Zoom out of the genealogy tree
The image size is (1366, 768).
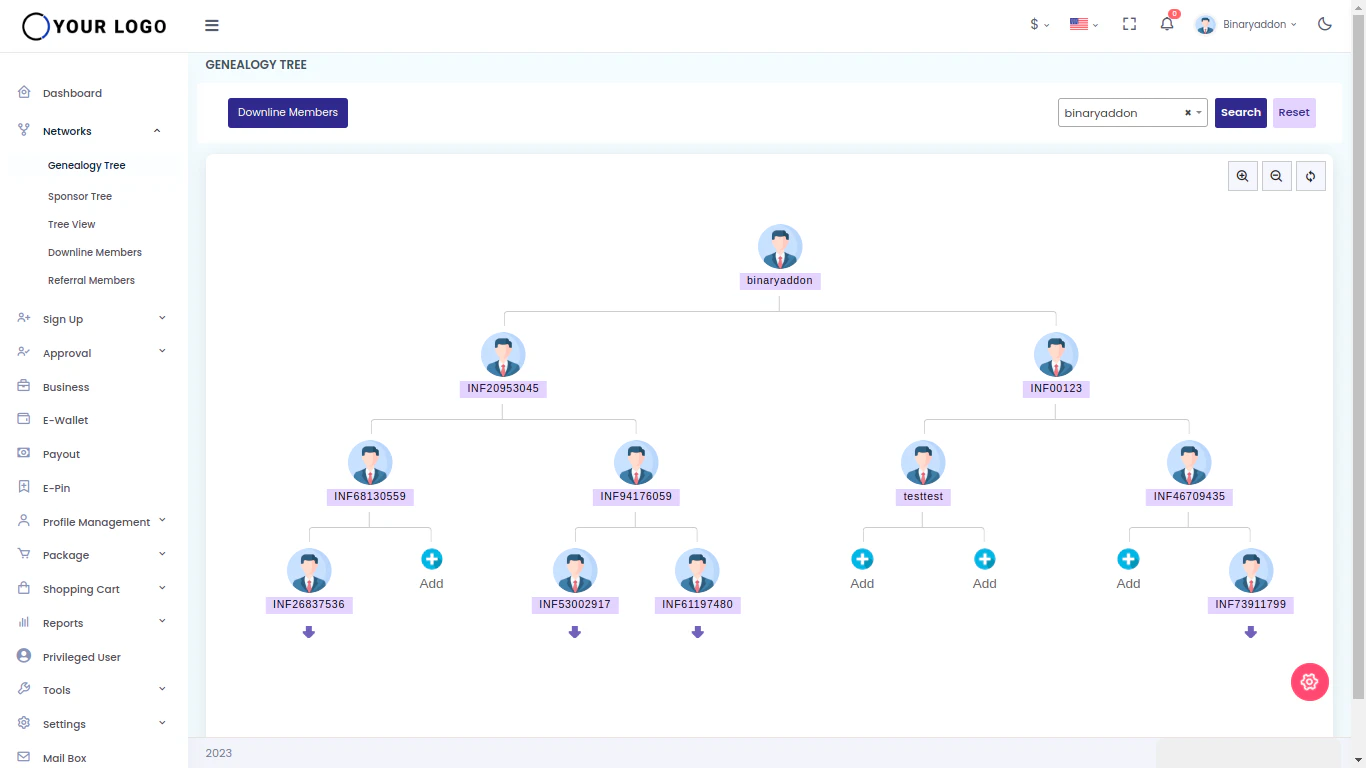click(1276, 175)
